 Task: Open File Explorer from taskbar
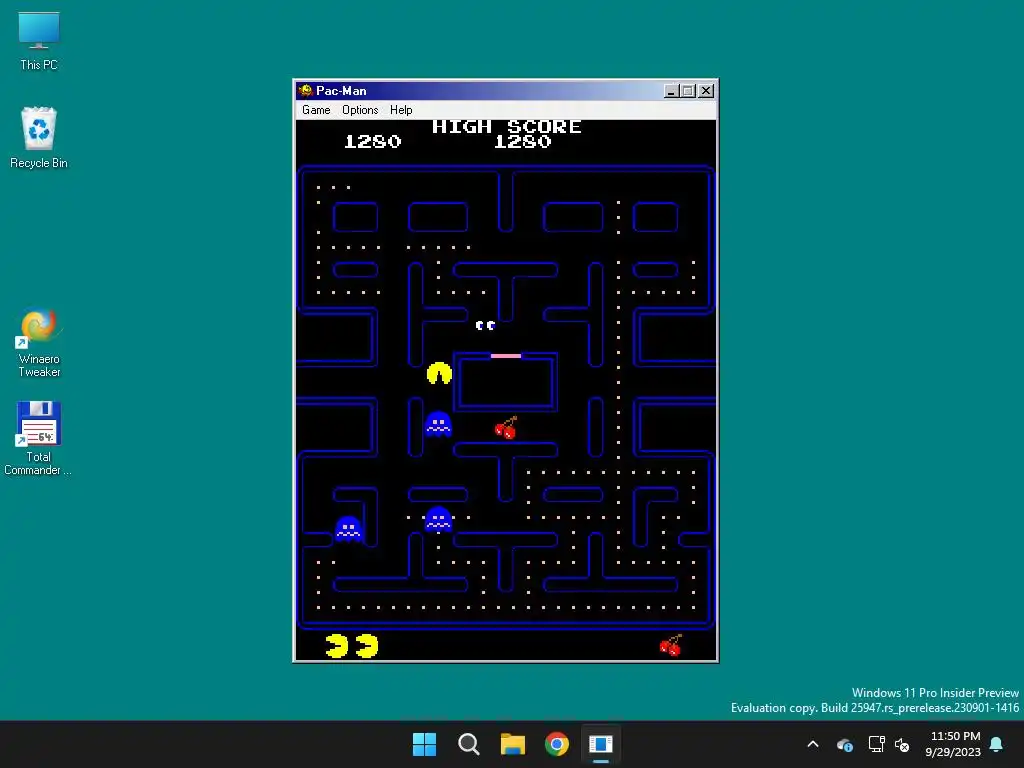click(x=513, y=744)
